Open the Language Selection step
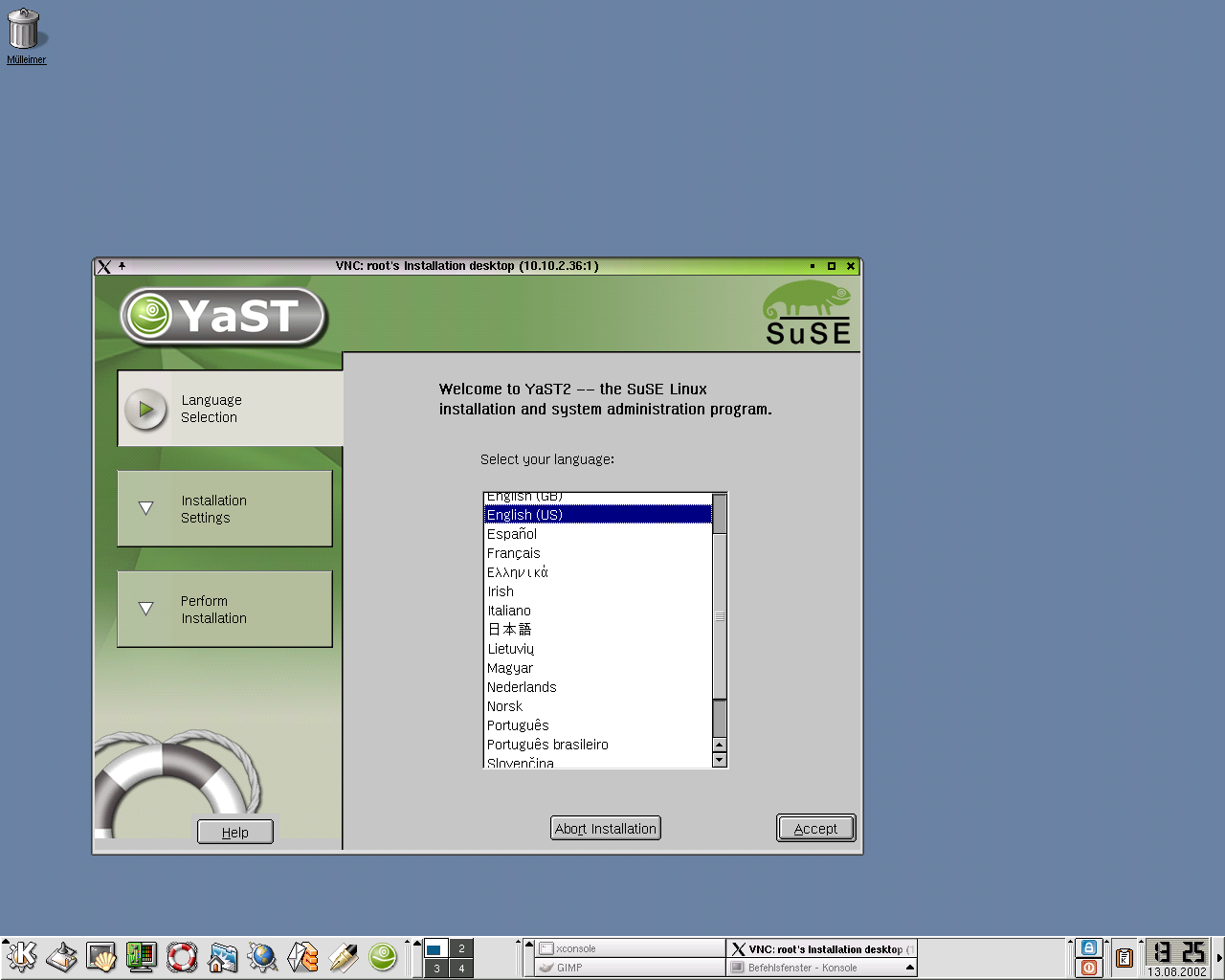 coord(230,409)
